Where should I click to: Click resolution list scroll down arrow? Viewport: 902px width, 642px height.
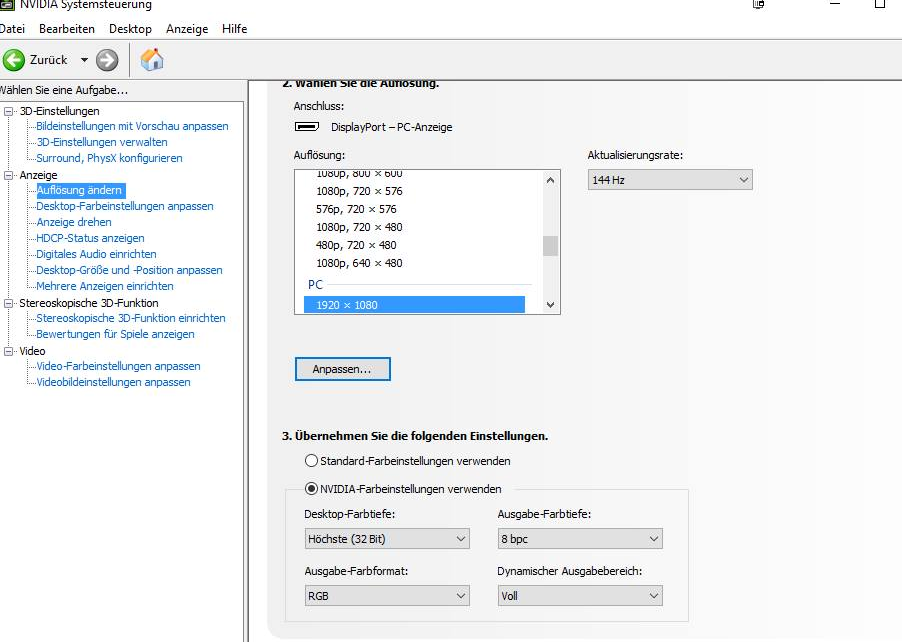click(x=551, y=305)
